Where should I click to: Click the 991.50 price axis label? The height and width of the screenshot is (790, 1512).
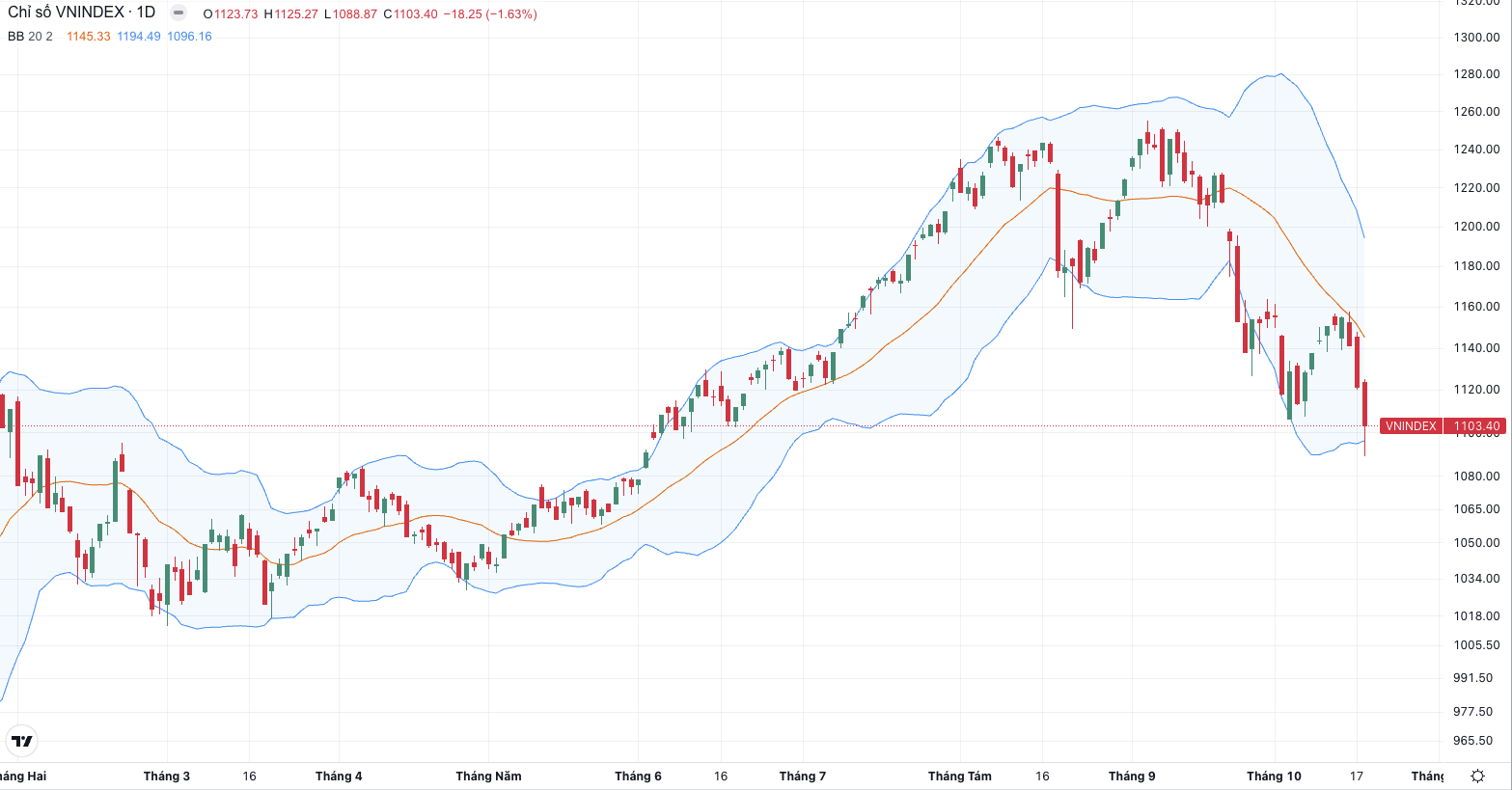(x=1472, y=678)
